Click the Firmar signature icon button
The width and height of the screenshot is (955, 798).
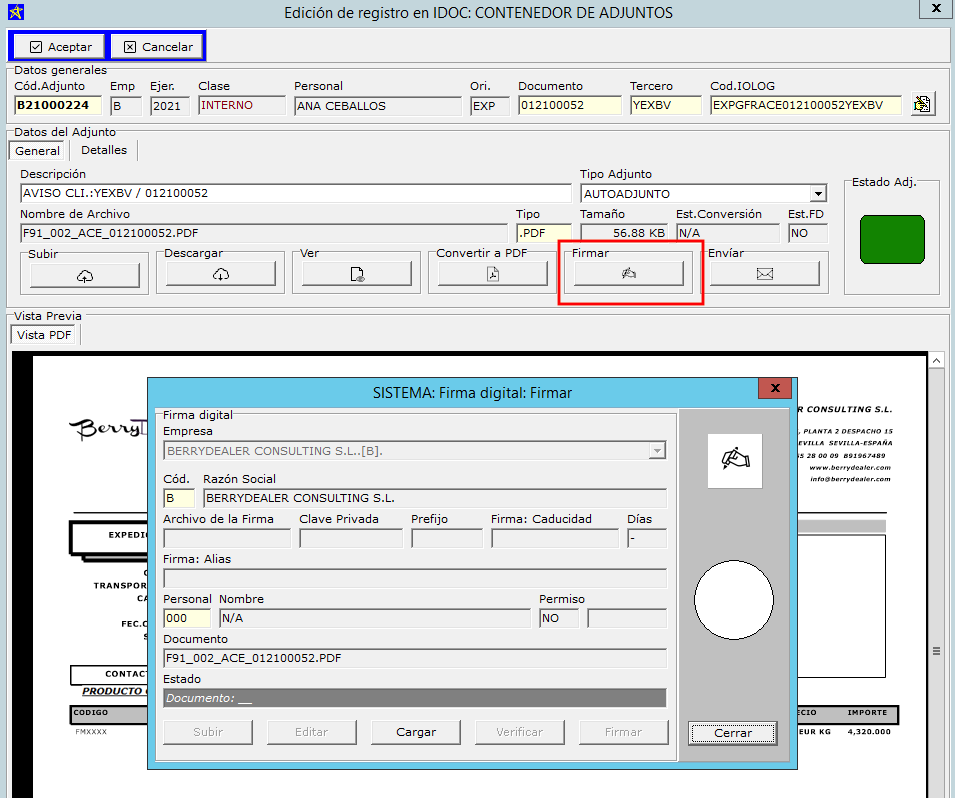(628, 274)
